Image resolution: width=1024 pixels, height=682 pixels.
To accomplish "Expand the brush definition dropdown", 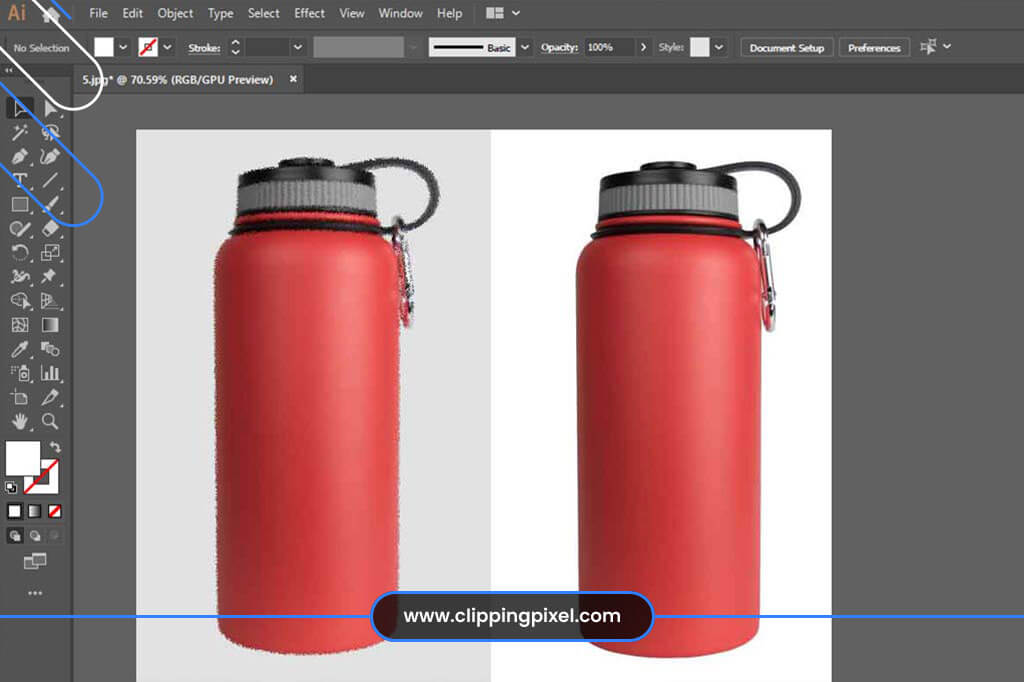I will coord(524,46).
